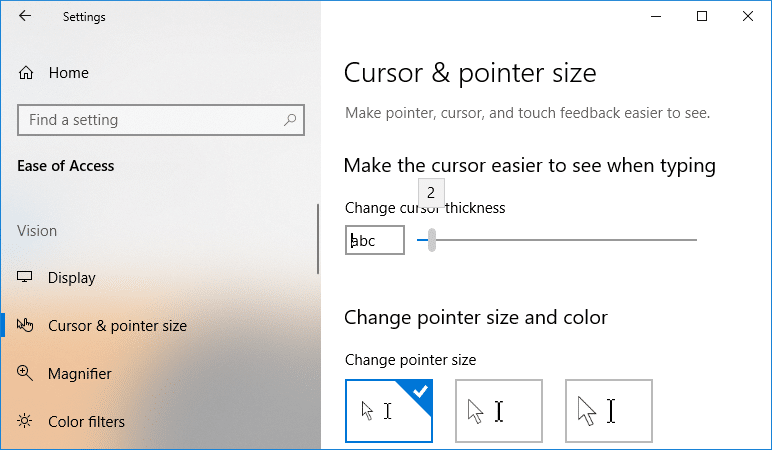Screen dimensions: 772x450
Task: Click the Cursor & pointer size icon
Action: (x=26, y=325)
